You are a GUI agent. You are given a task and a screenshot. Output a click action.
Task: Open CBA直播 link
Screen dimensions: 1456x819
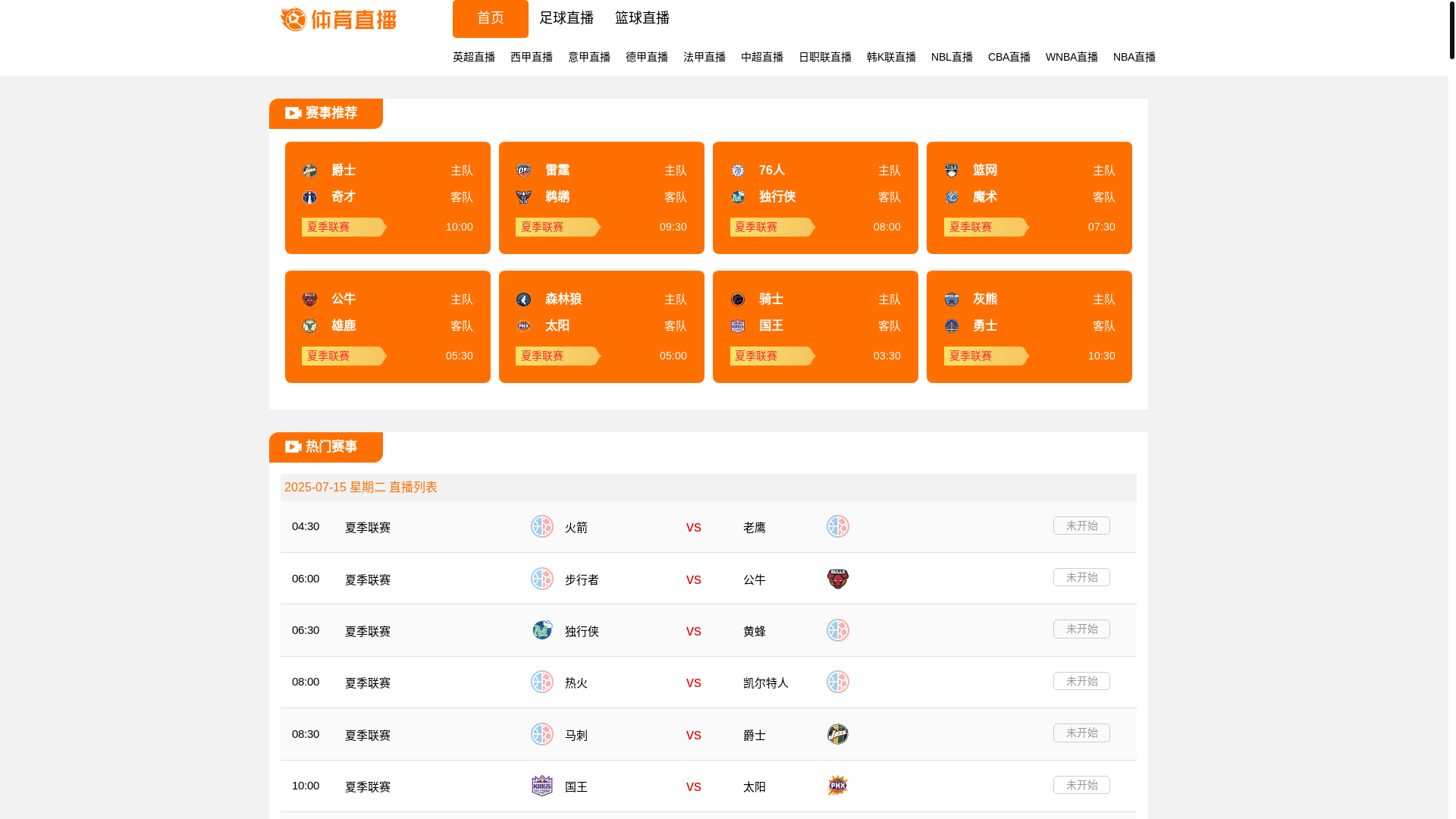(1009, 57)
